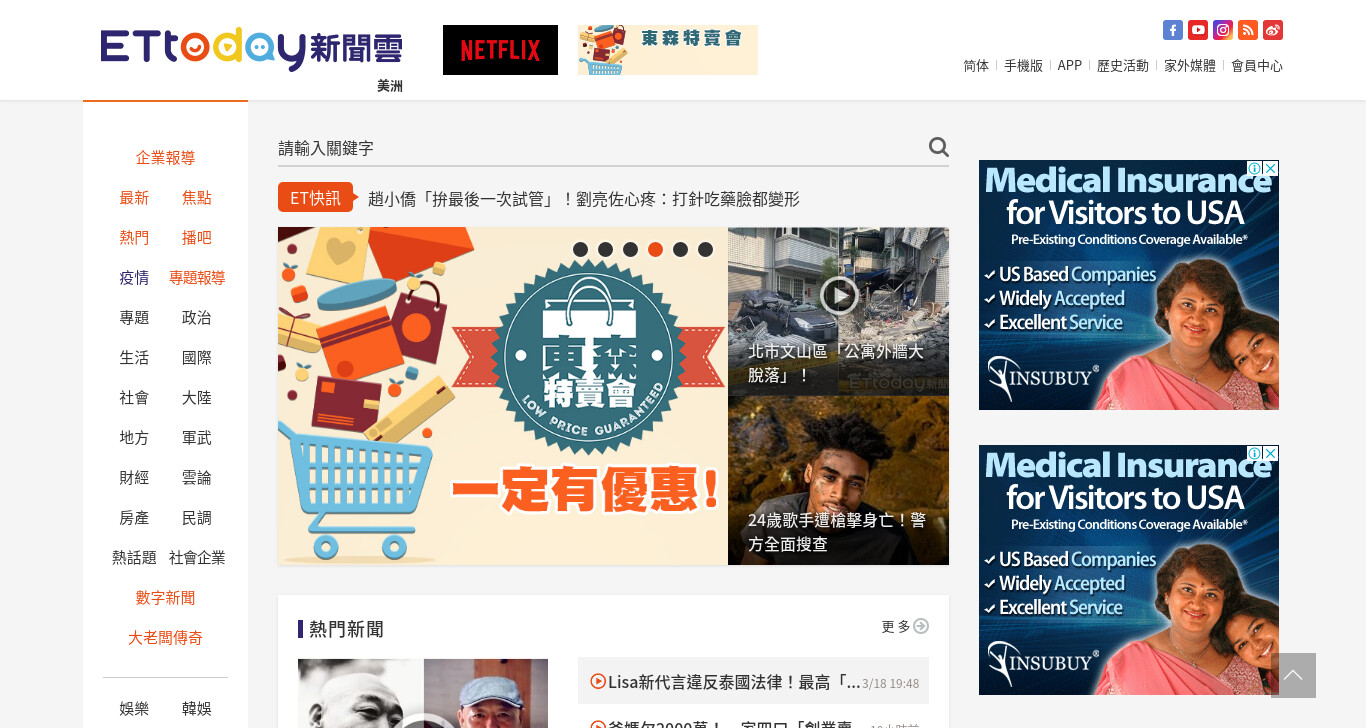Open 軍武 category
The height and width of the screenshot is (728, 1366).
point(197,438)
